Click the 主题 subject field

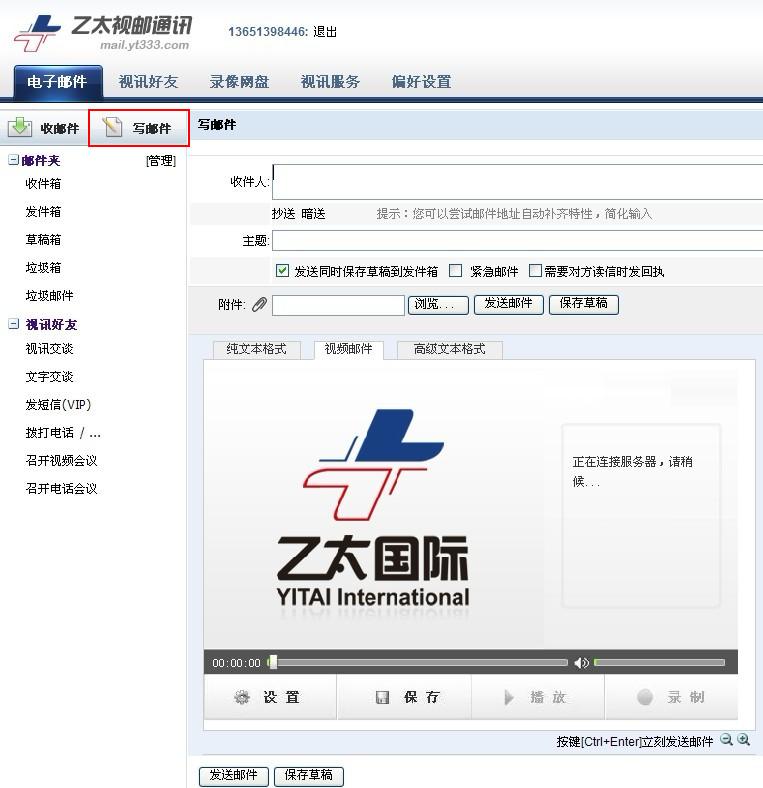click(x=518, y=241)
